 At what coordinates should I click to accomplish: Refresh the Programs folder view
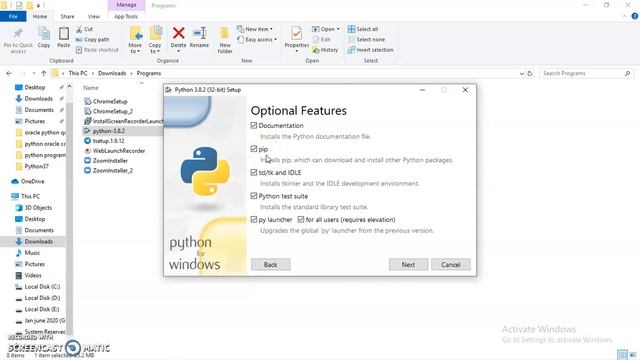530,73
